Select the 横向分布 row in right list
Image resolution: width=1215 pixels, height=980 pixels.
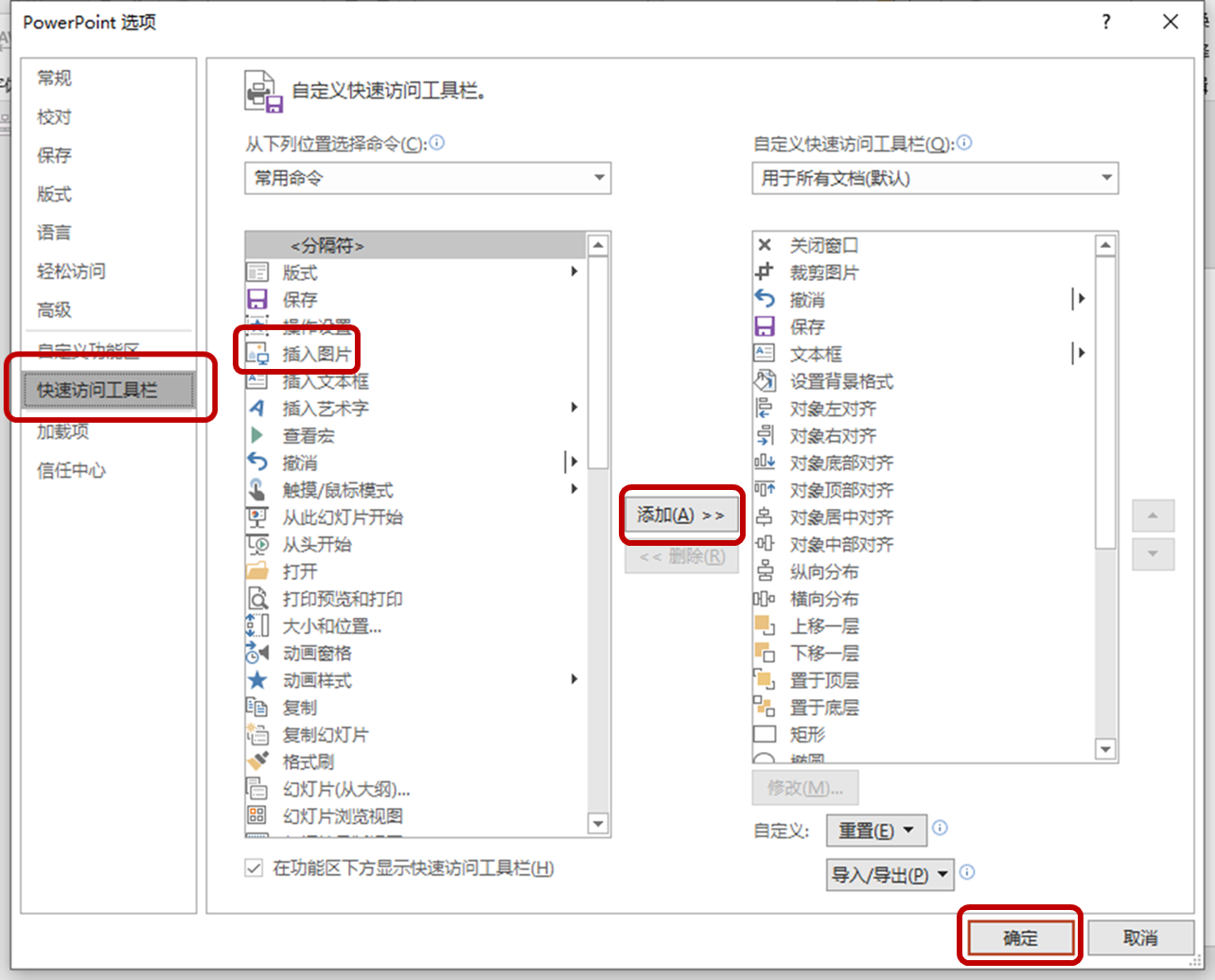click(924, 599)
